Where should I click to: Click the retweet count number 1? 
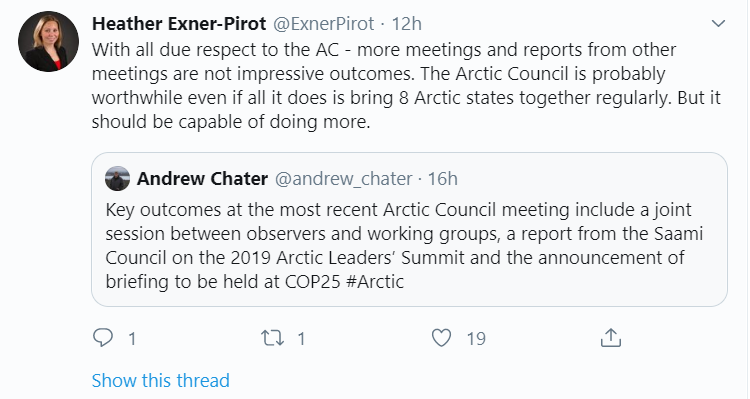click(x=301, y=339)
